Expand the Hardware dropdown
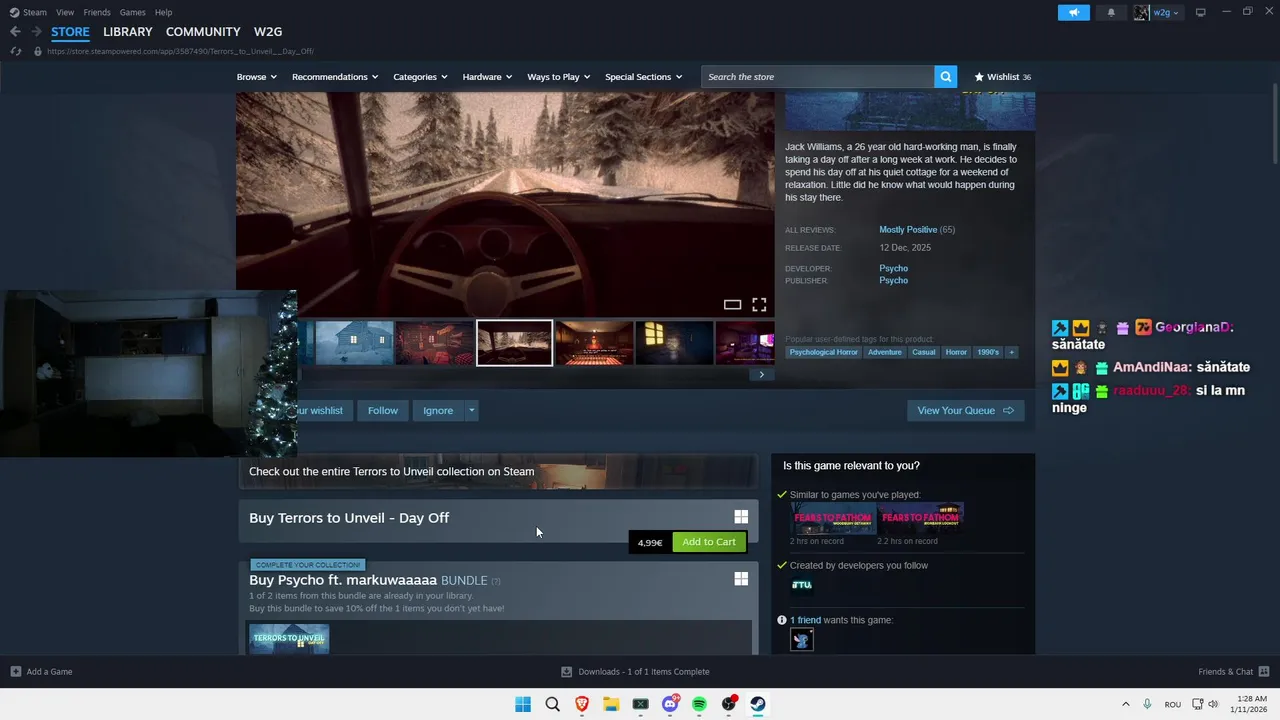Image resolution: width=1280 pixels, height=720 pixels. (487, 77)
